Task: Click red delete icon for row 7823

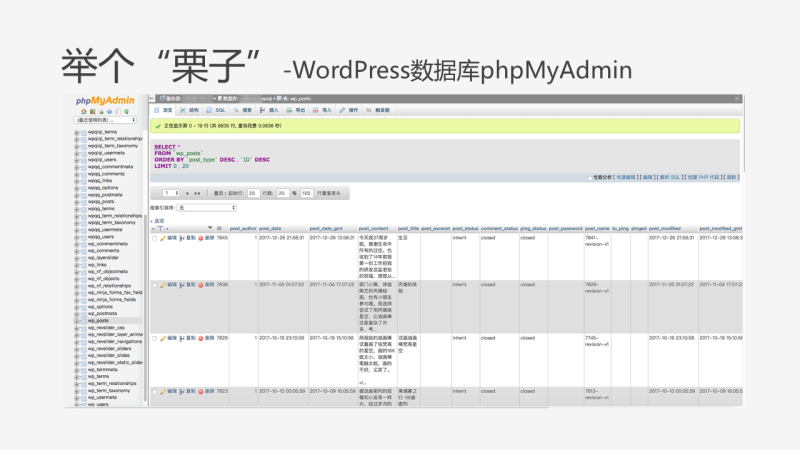Action: (x=201, y=392)
